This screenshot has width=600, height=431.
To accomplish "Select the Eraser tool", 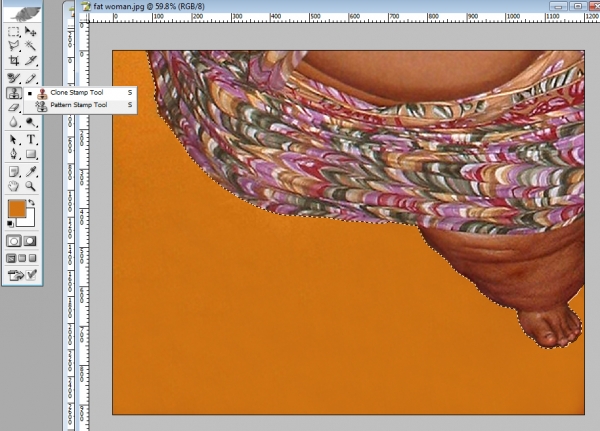I will 13,108.
